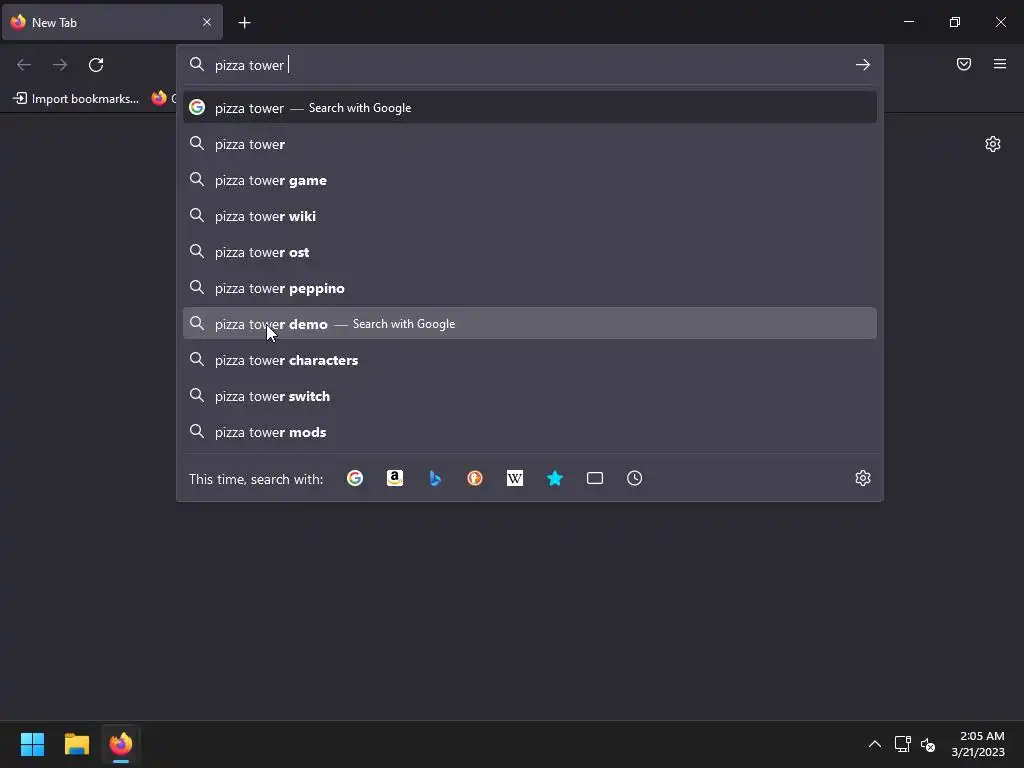The width and height of the screenshot is (1024, 768).
Task: Open the Firefox application menu
Action: [1000, 64]
